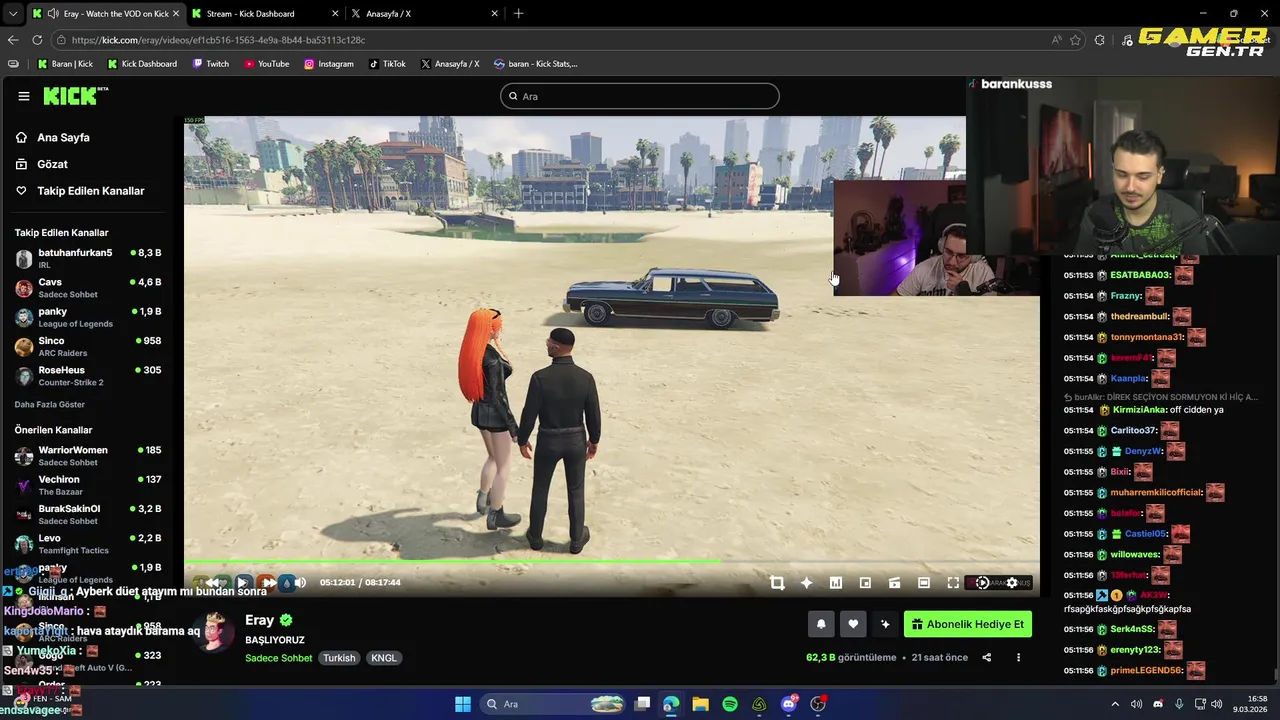Image resolution: width=1280 pixels, height=720 pixels.
Task: Open WarriorWomen recommended channel
Action: tap(88, 456)
